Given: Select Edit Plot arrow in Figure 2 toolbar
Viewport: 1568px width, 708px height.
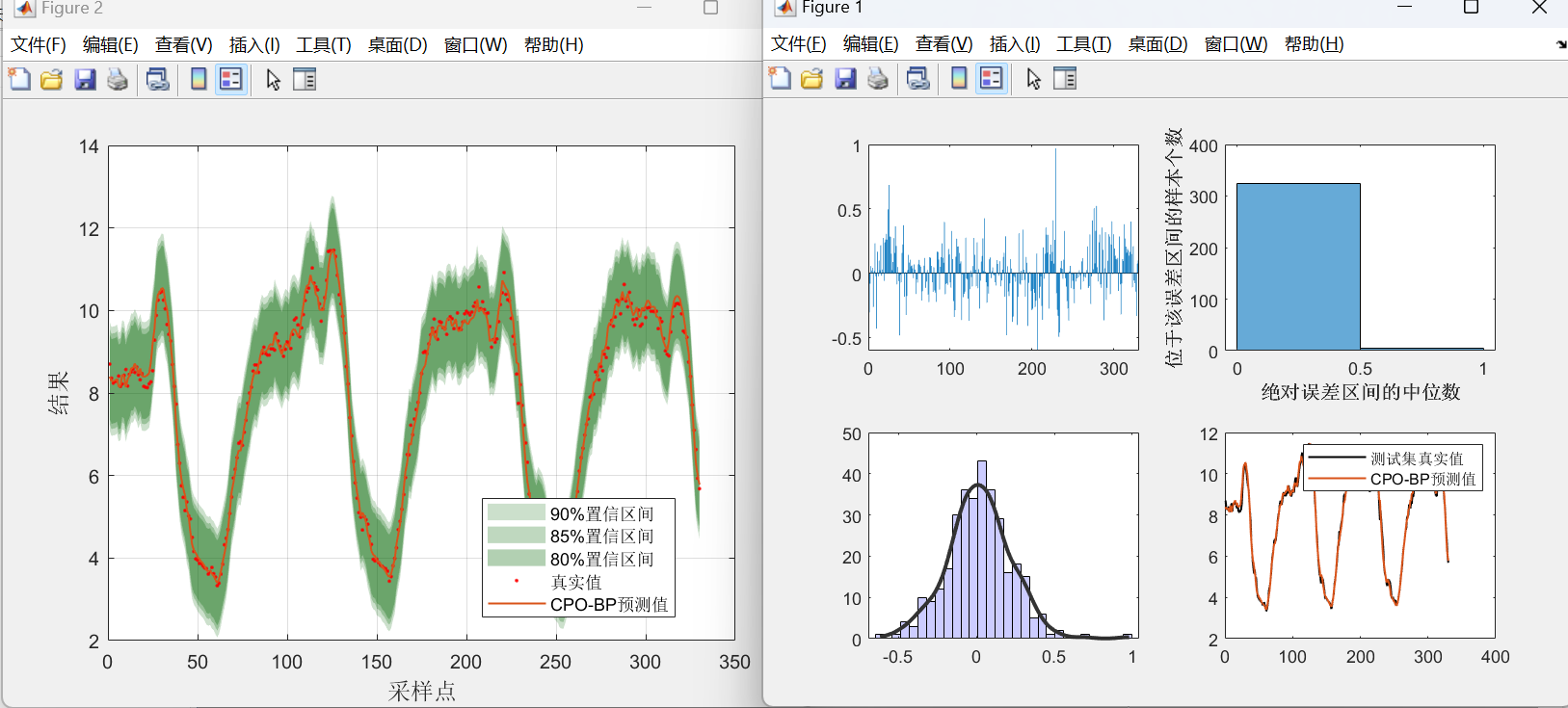Looking at the screenshot, I should [x=274, y=79].
